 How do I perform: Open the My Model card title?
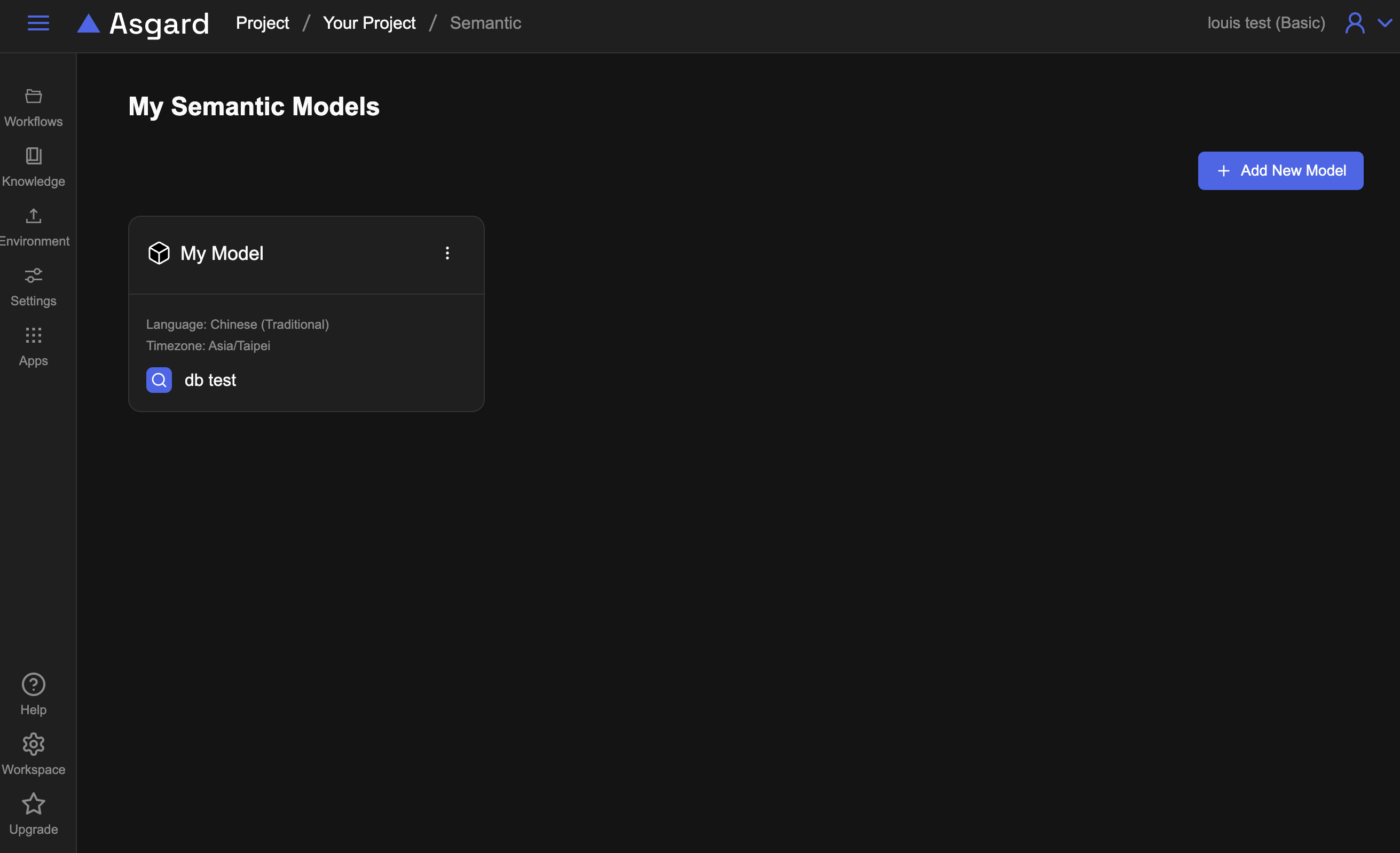point(222,254)
